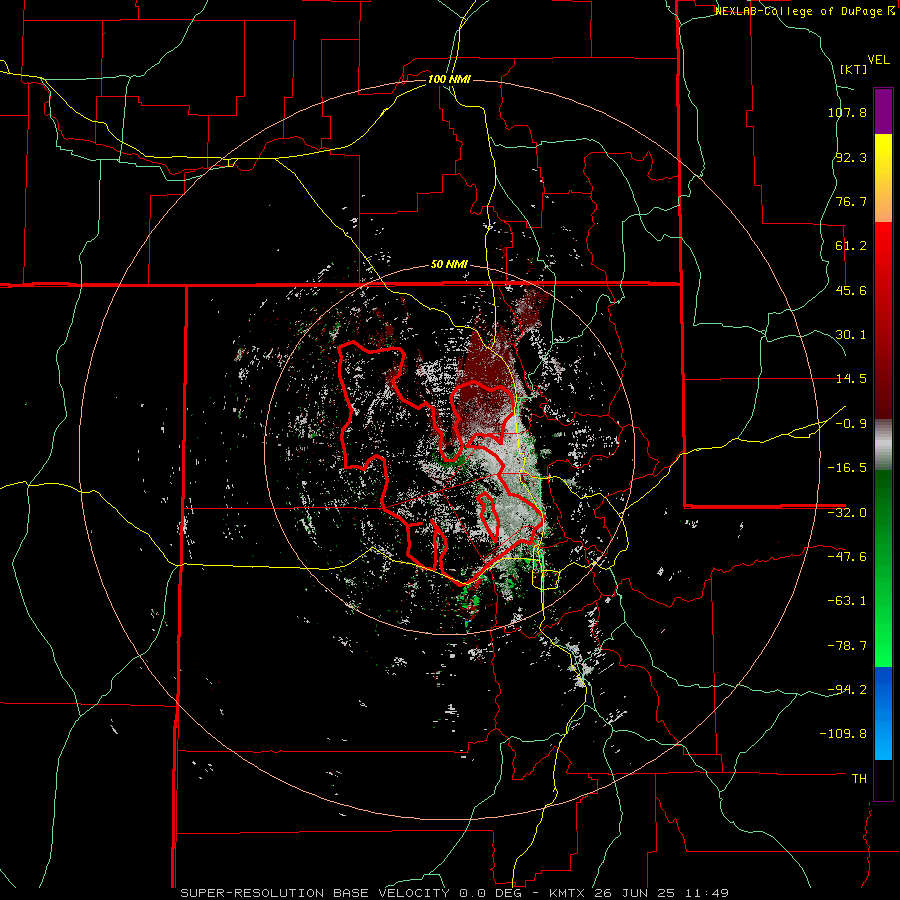The image size is (900, 900).
Task: Click the blue segment of velocity color bar
Action: (883, 713)
